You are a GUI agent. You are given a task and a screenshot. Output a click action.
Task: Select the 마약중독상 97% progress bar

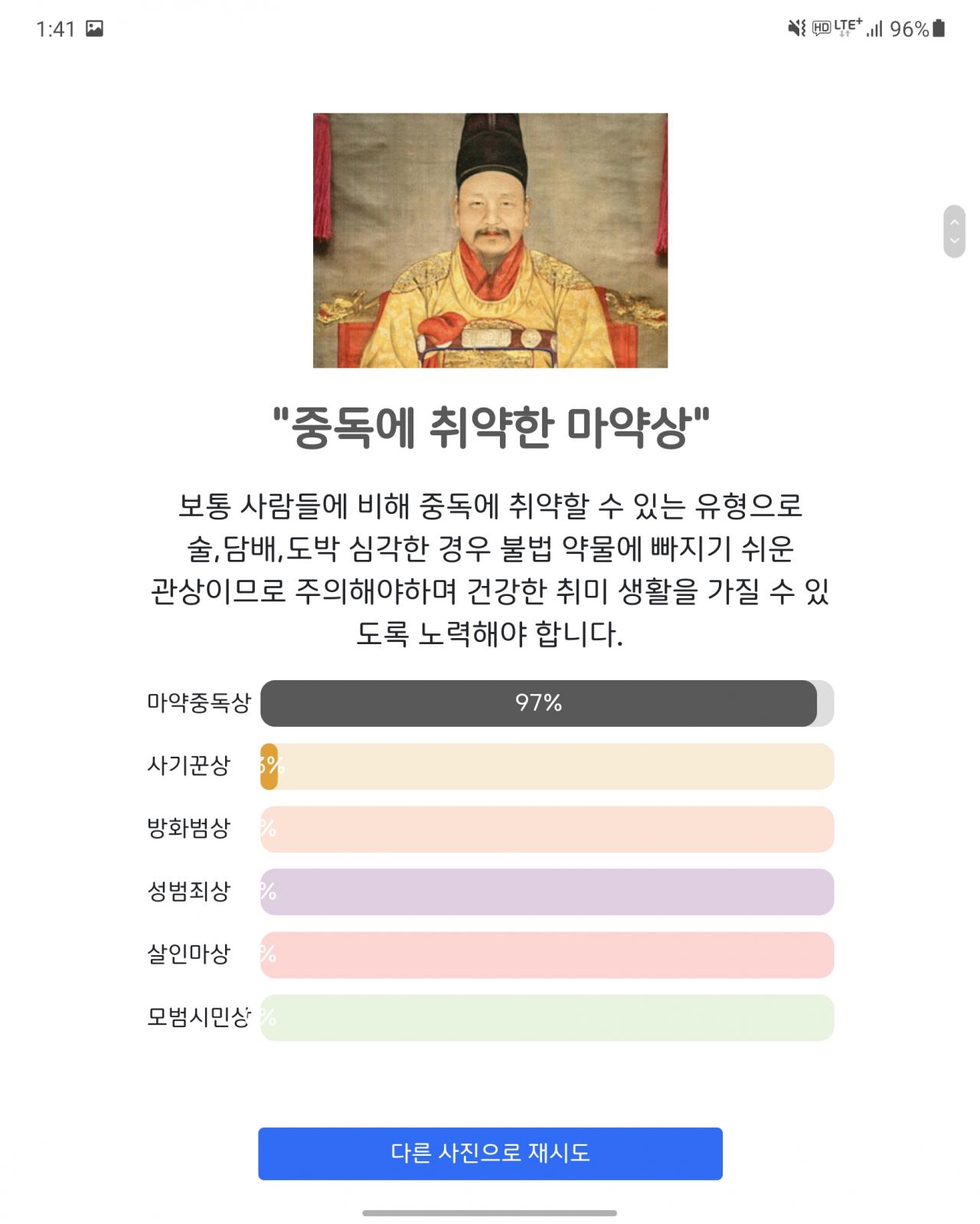click(x=547, y=703)
